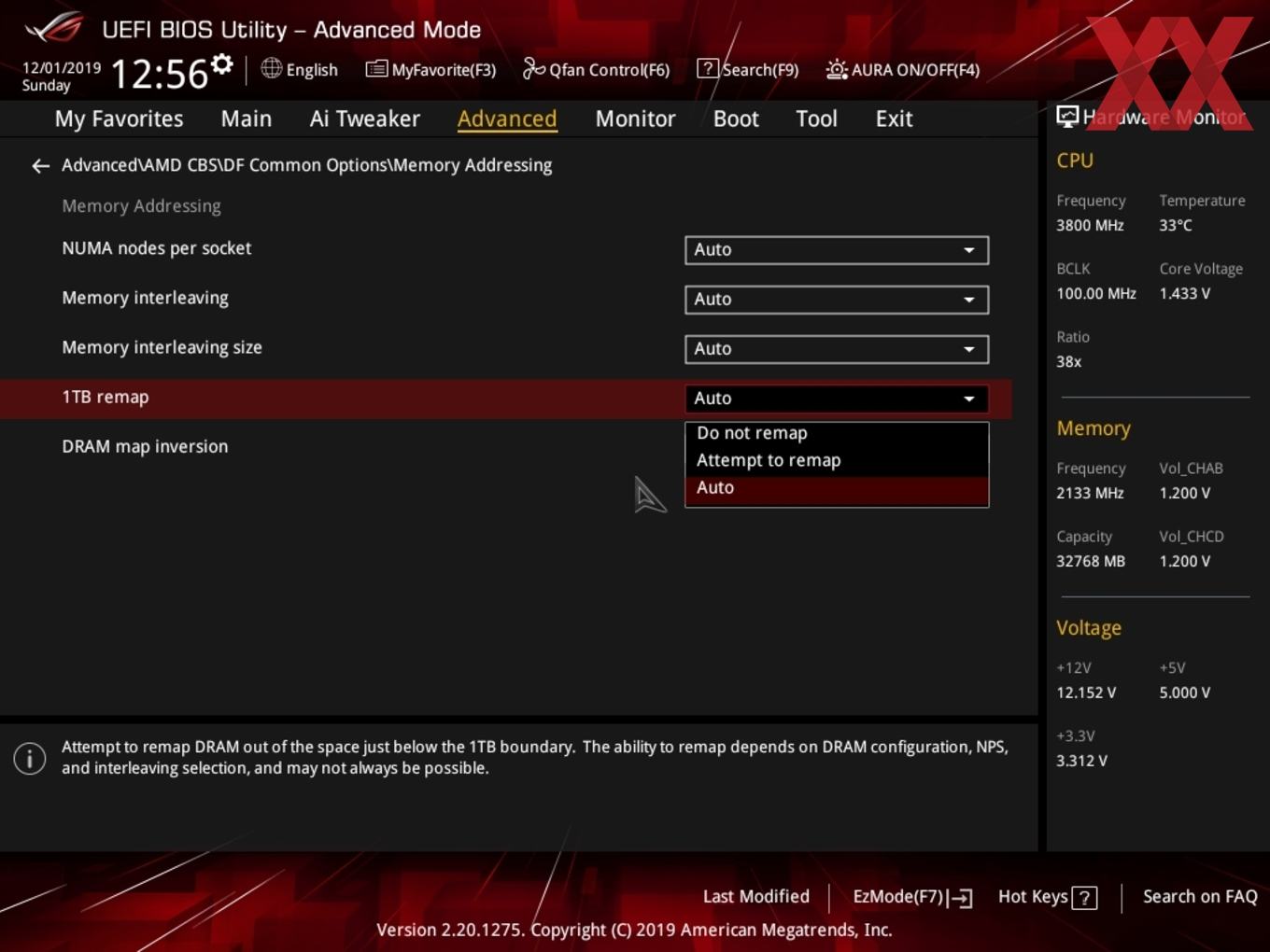1270x952 pixels.
Task: Open the Tool tab
Action: coord(816,119)
